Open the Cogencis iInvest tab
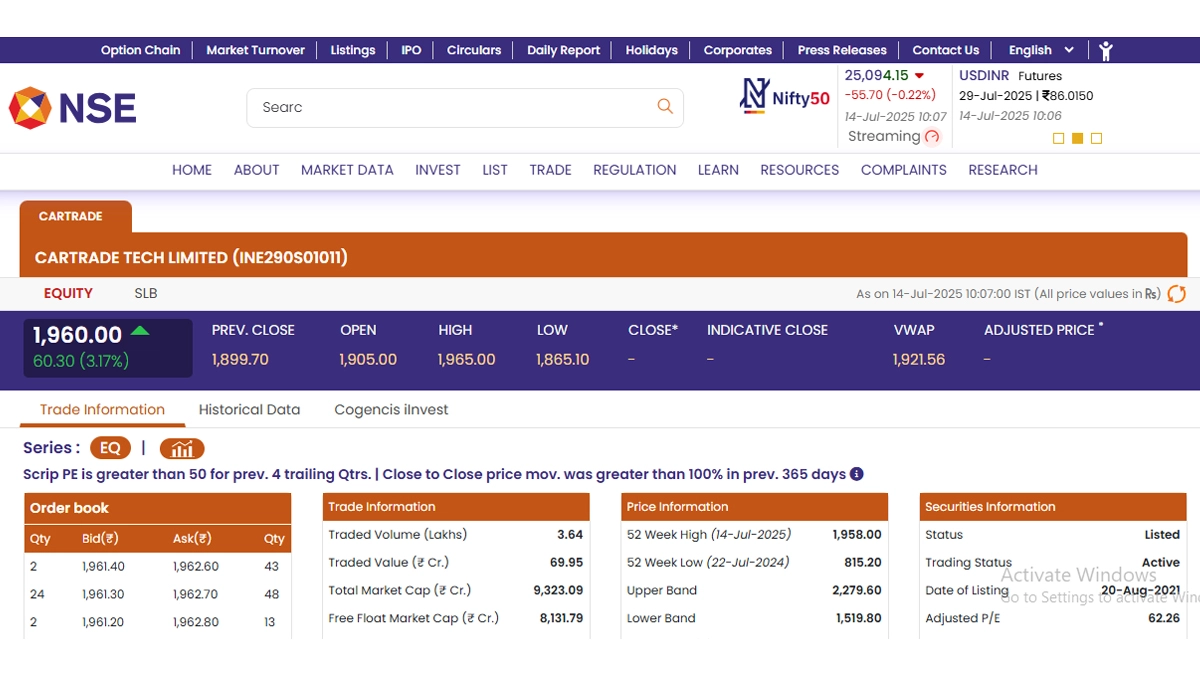 point(391,410)
